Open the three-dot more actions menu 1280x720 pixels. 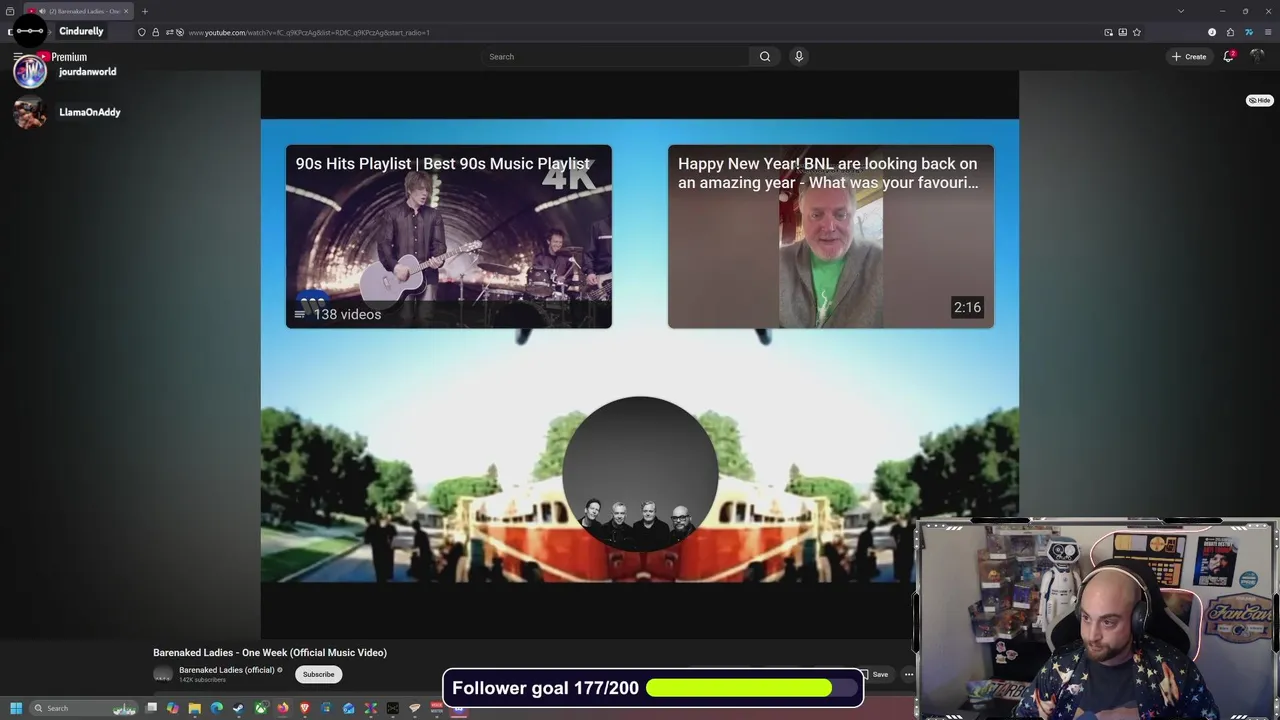pos(909,674)
